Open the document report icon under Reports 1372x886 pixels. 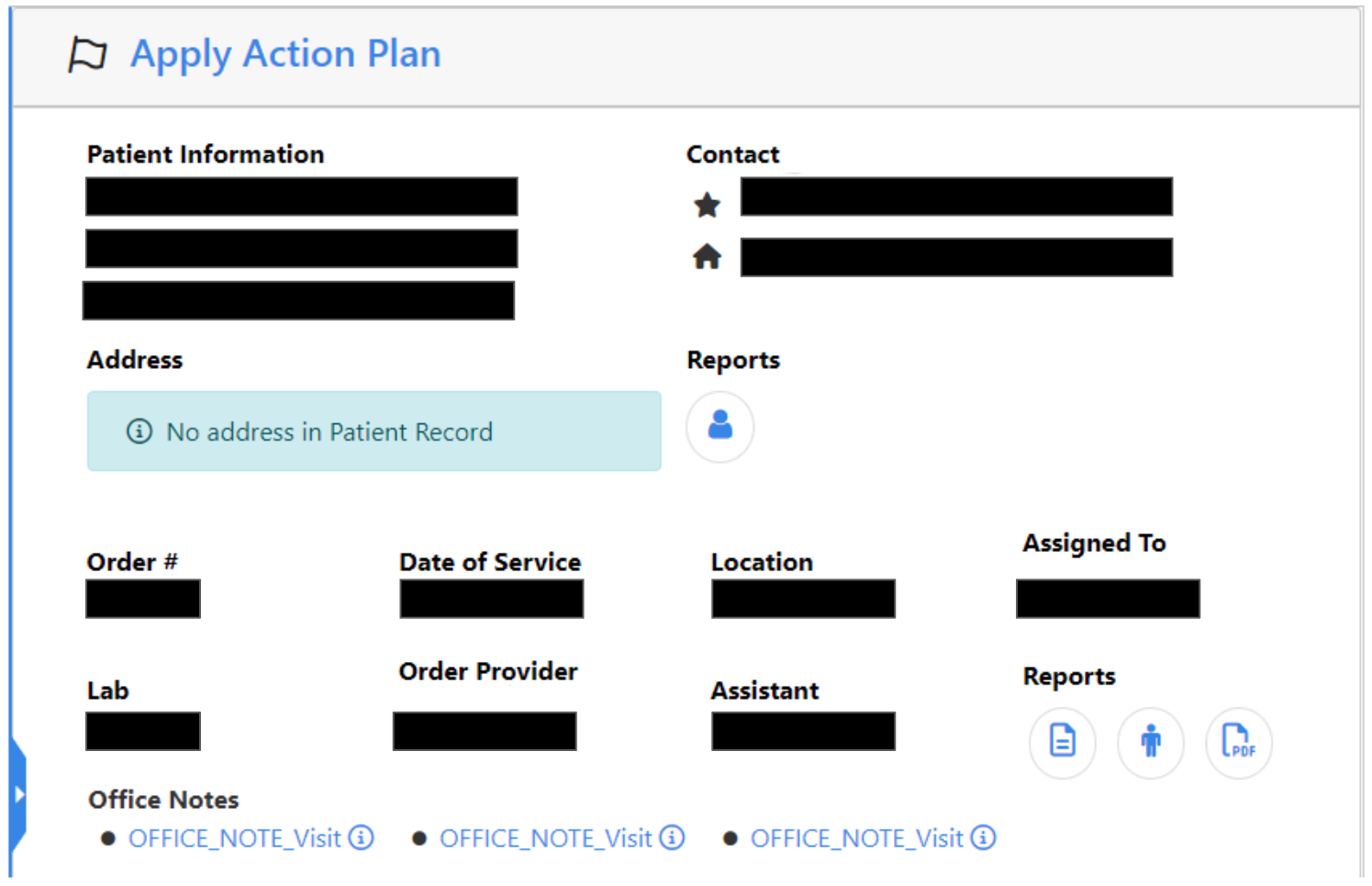point(1062,743)
